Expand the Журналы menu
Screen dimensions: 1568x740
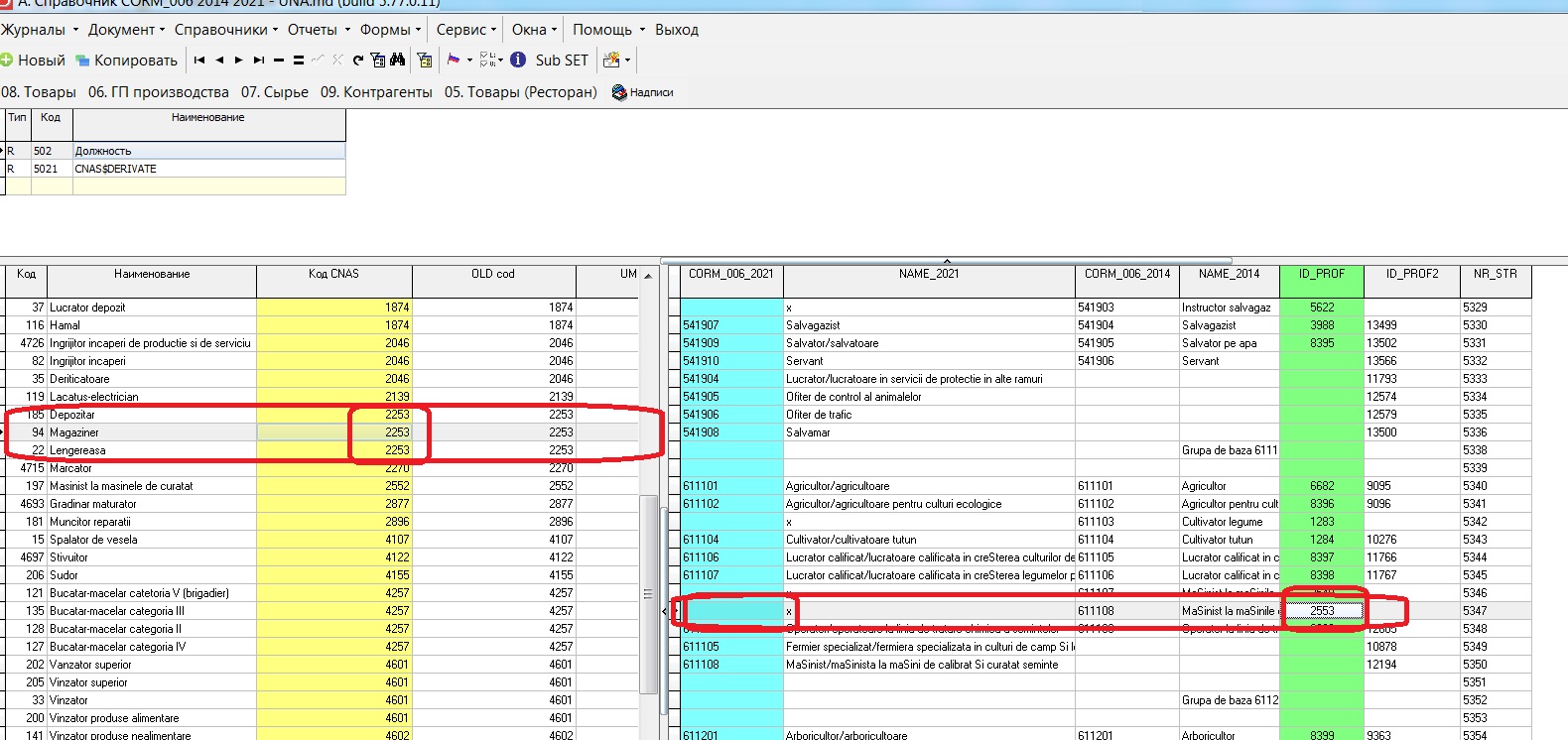(39, 30)
